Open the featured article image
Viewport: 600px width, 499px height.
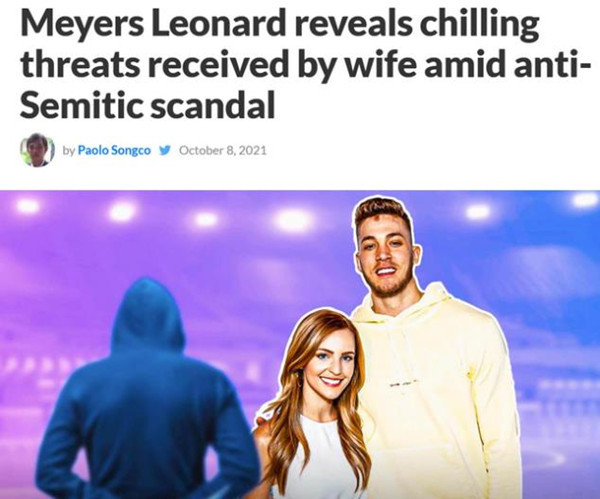pos(300,344)
